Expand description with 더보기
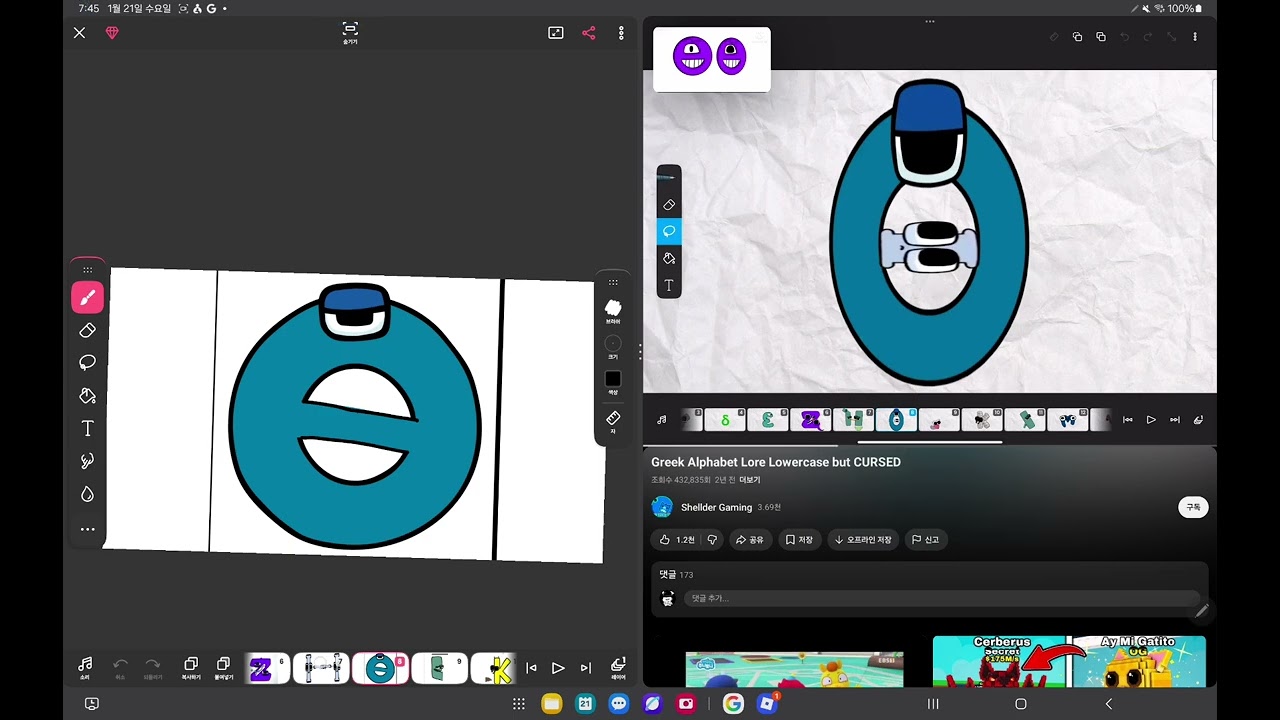This screenshot has height=720, width=1280. click(750, 480)
